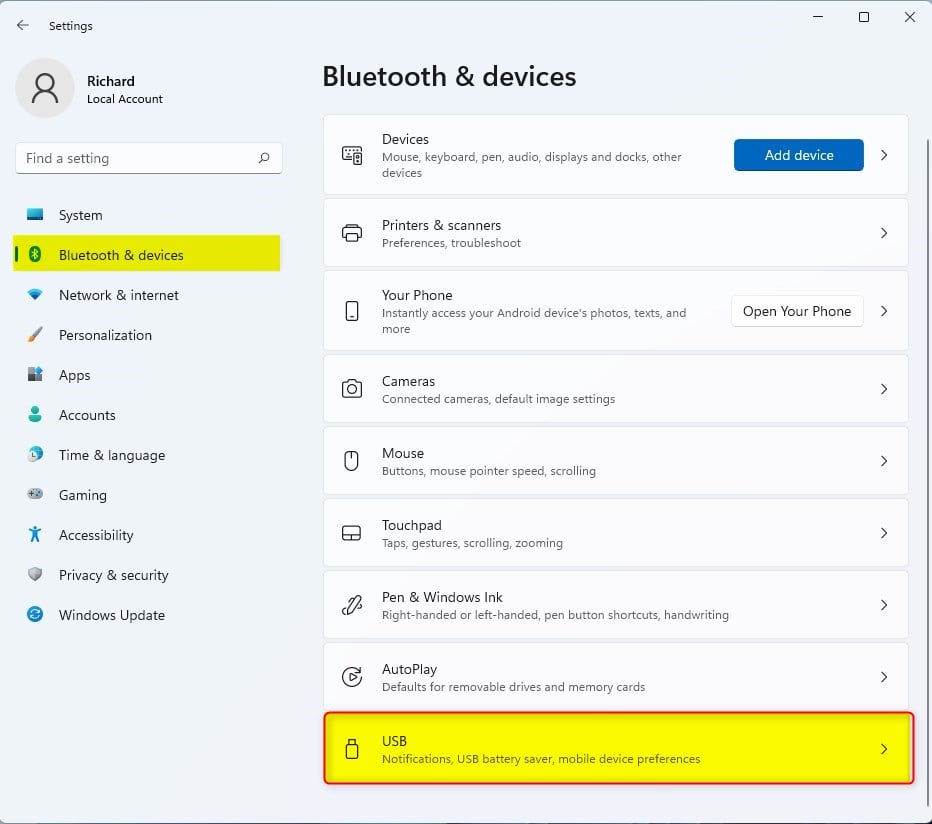Expand the Touchpad row chevron
Image resolution: width=932 pixels, height=824 pixels.
click(884, 533)
